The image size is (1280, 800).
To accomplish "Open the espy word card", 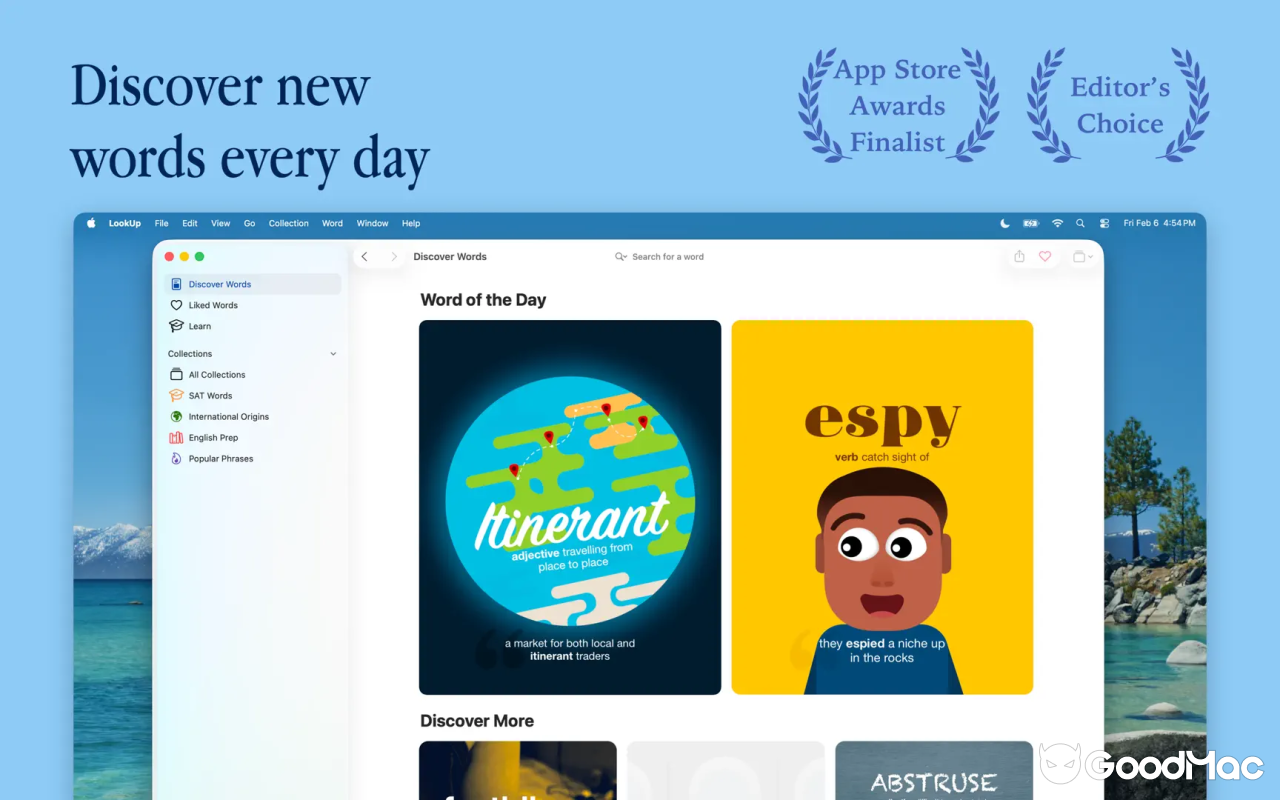I will pyautogui.click(x=882, y=507).
